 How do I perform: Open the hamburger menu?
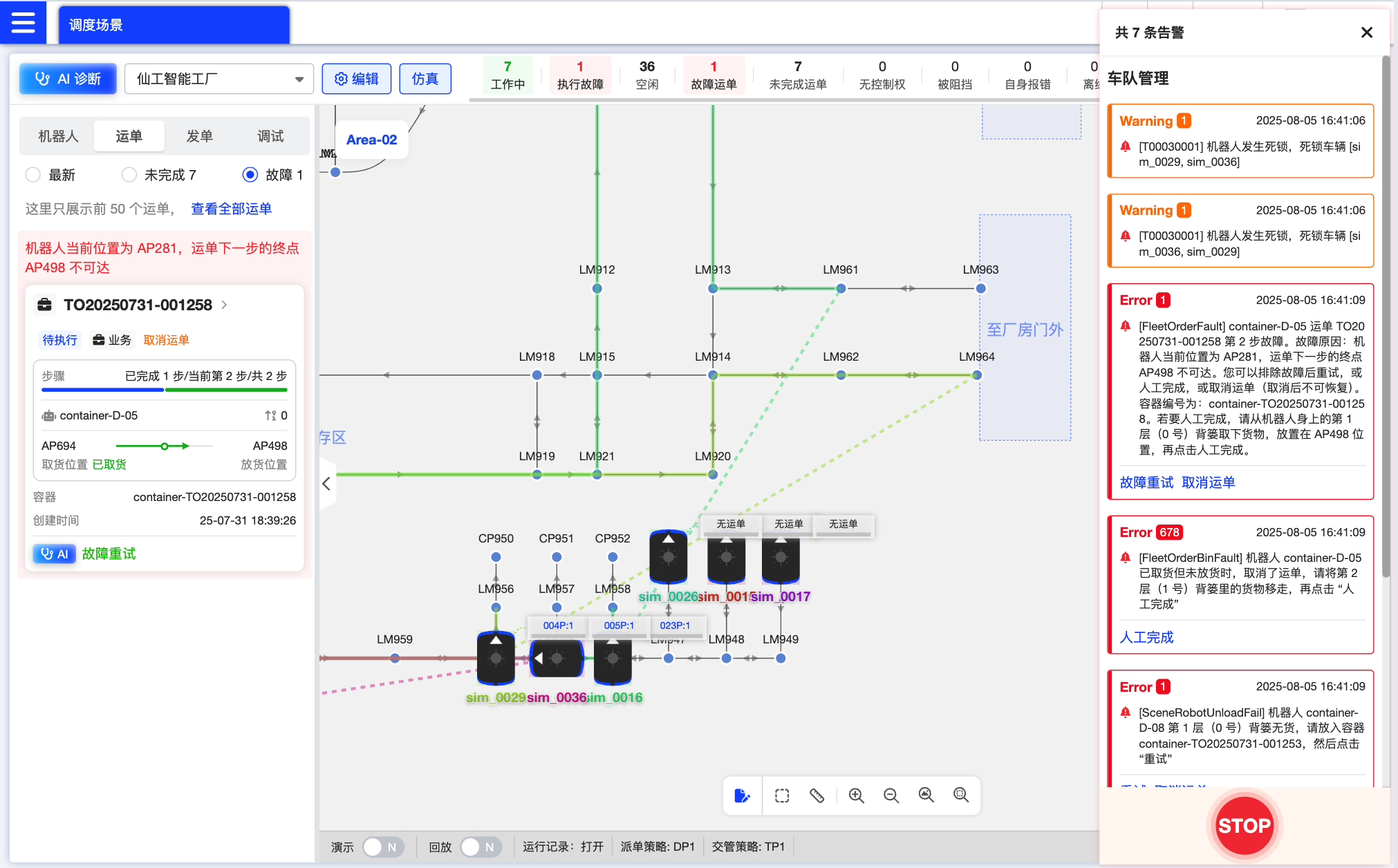coord(23,22)
